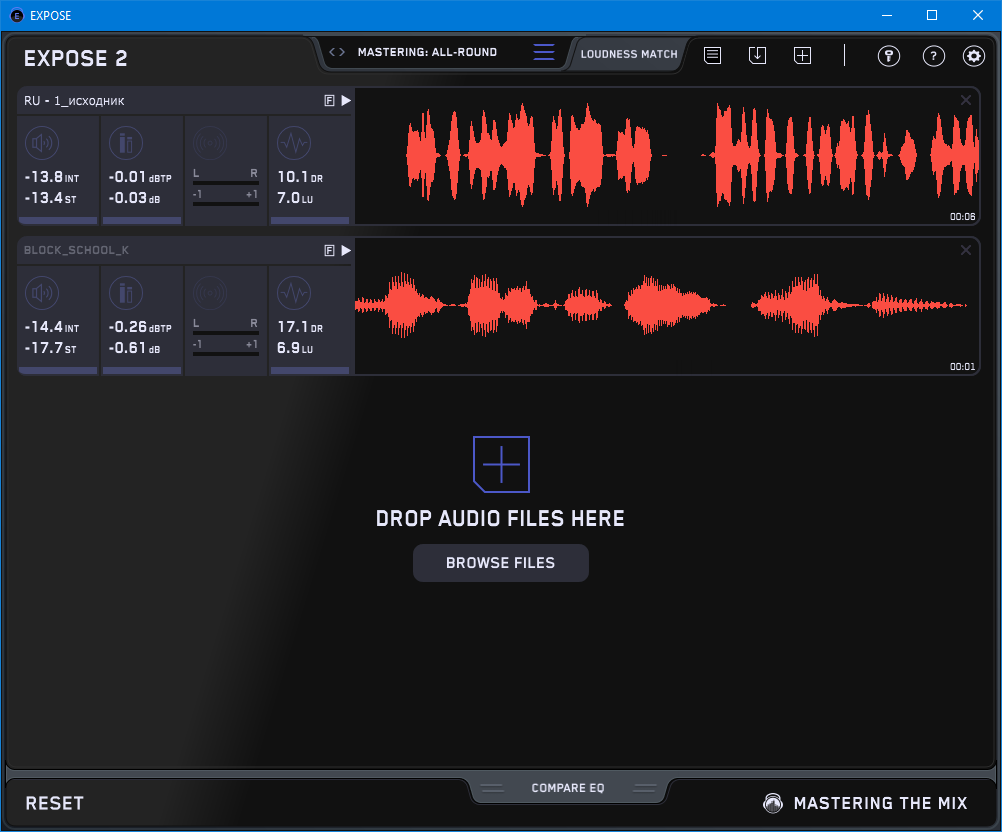Remove the RU - 1_исходник track with X
The height and width of the screenshot is (832, 1002).
(966, 100)
